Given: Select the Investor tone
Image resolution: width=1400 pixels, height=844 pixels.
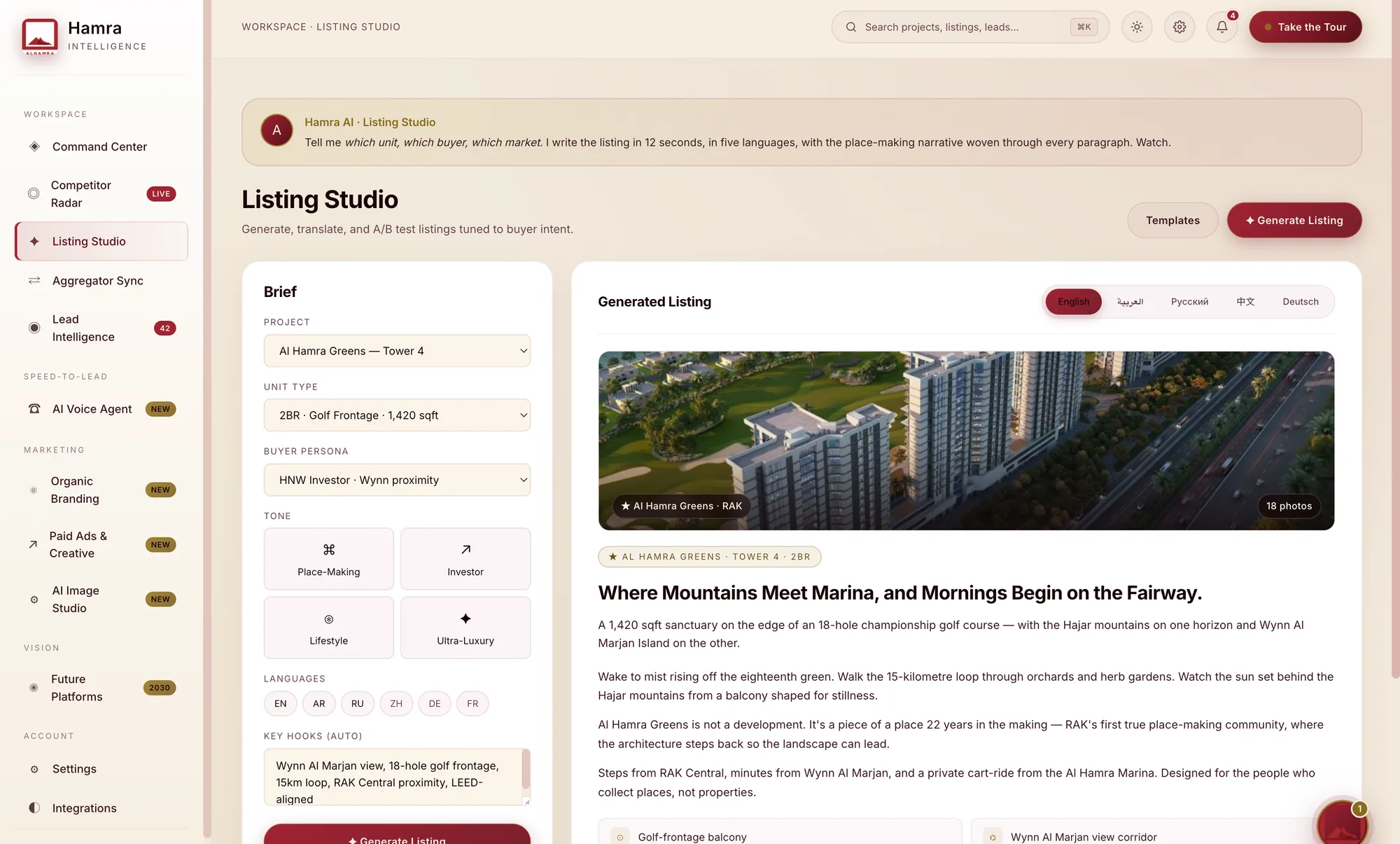Looking at the screenshot, I should coord(465,559).
